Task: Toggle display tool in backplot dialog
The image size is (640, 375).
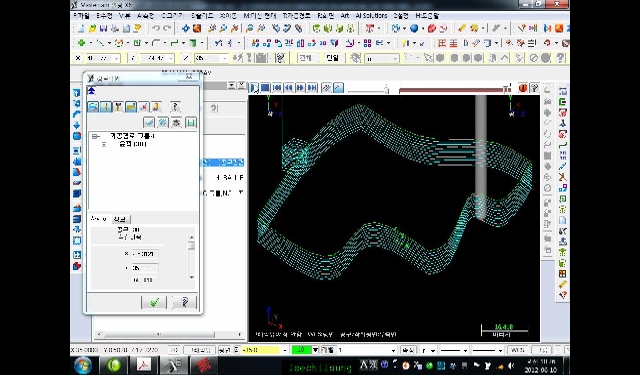Action: pos(106,107)
